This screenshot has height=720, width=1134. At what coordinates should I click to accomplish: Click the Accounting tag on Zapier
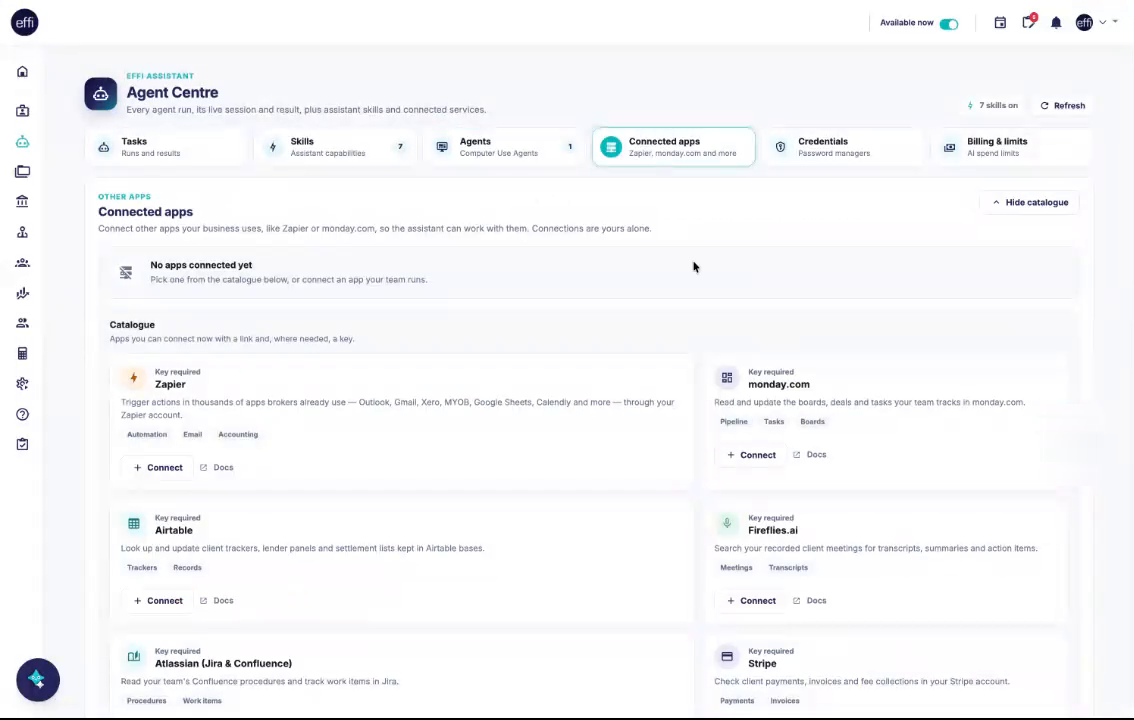238,434
